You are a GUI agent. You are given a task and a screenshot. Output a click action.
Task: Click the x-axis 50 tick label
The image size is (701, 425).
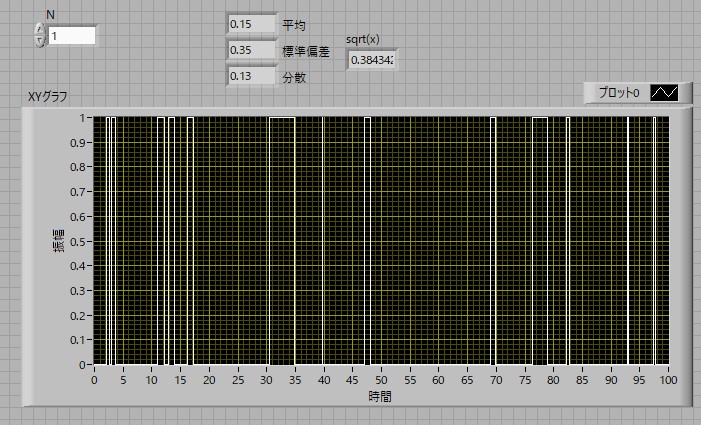(x=381, y=380)
